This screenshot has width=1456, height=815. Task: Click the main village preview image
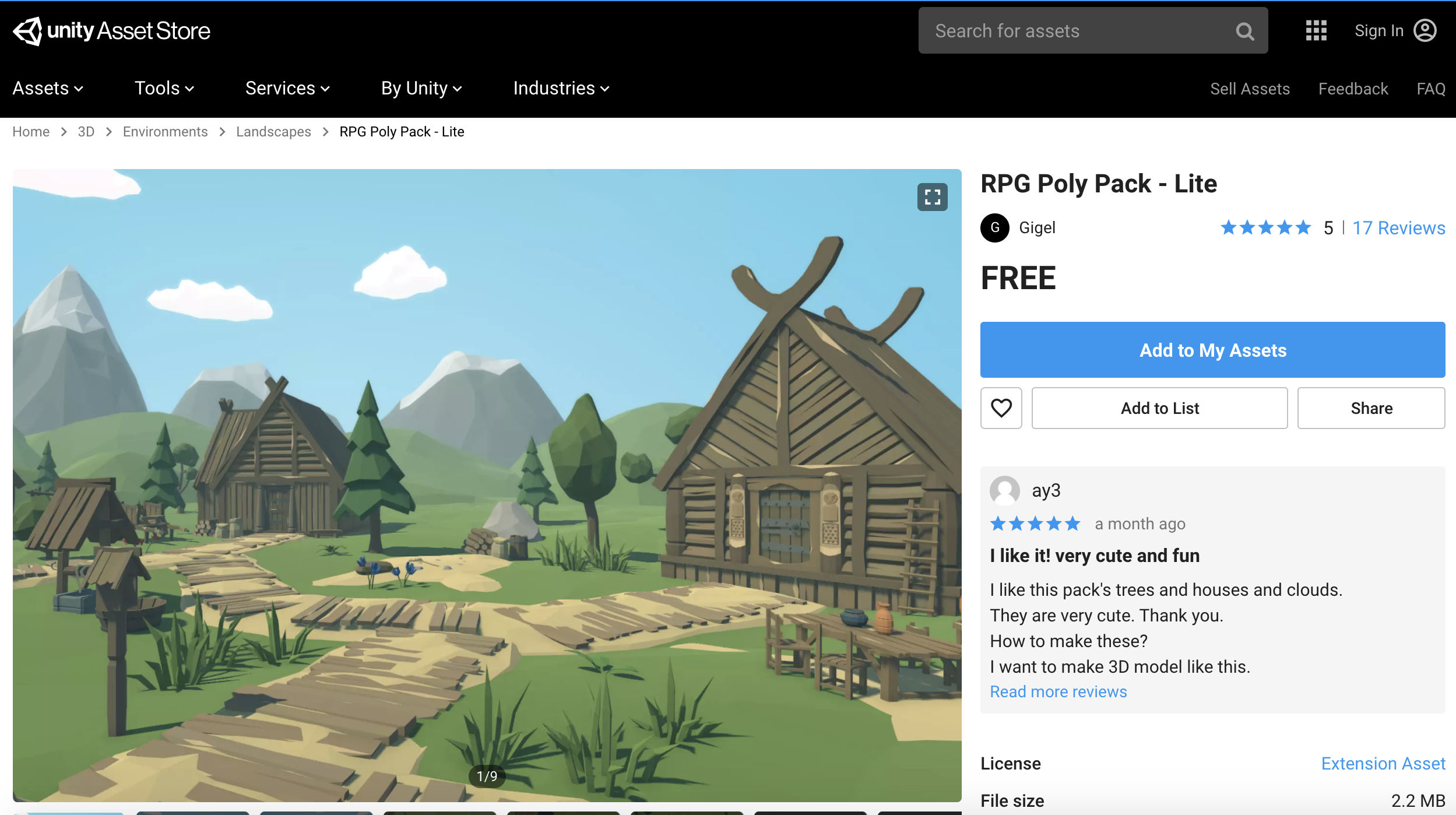point(487,485)
